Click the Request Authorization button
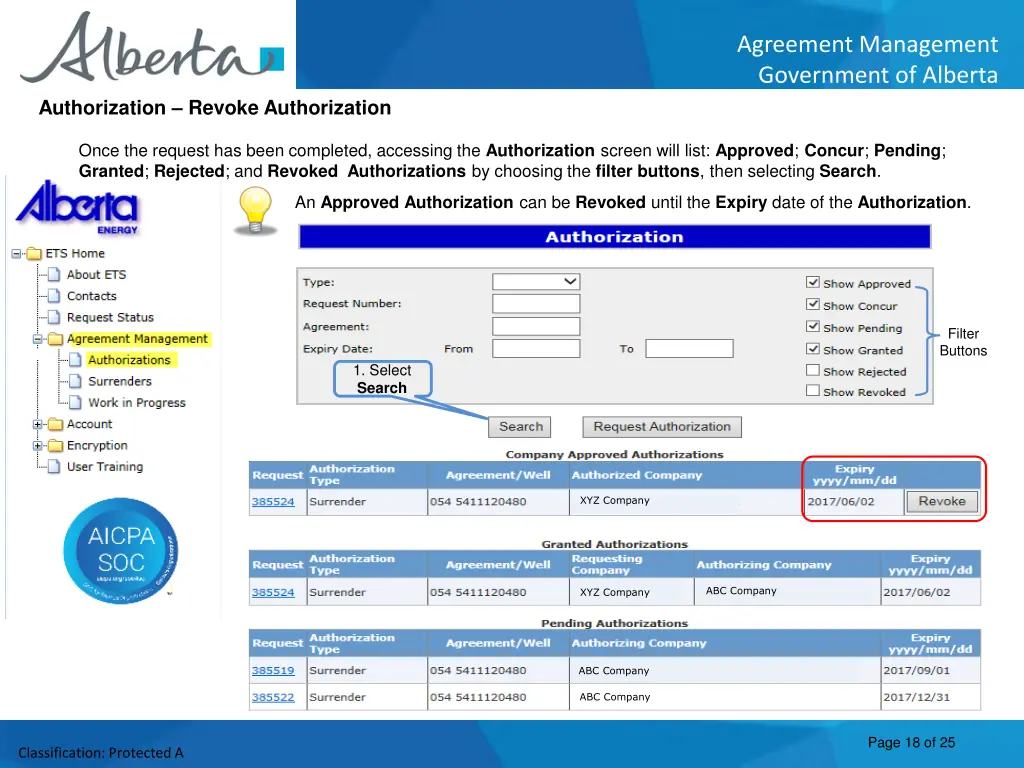Image resolution: width=1024 pixels, height=768 pixels. 662,427
